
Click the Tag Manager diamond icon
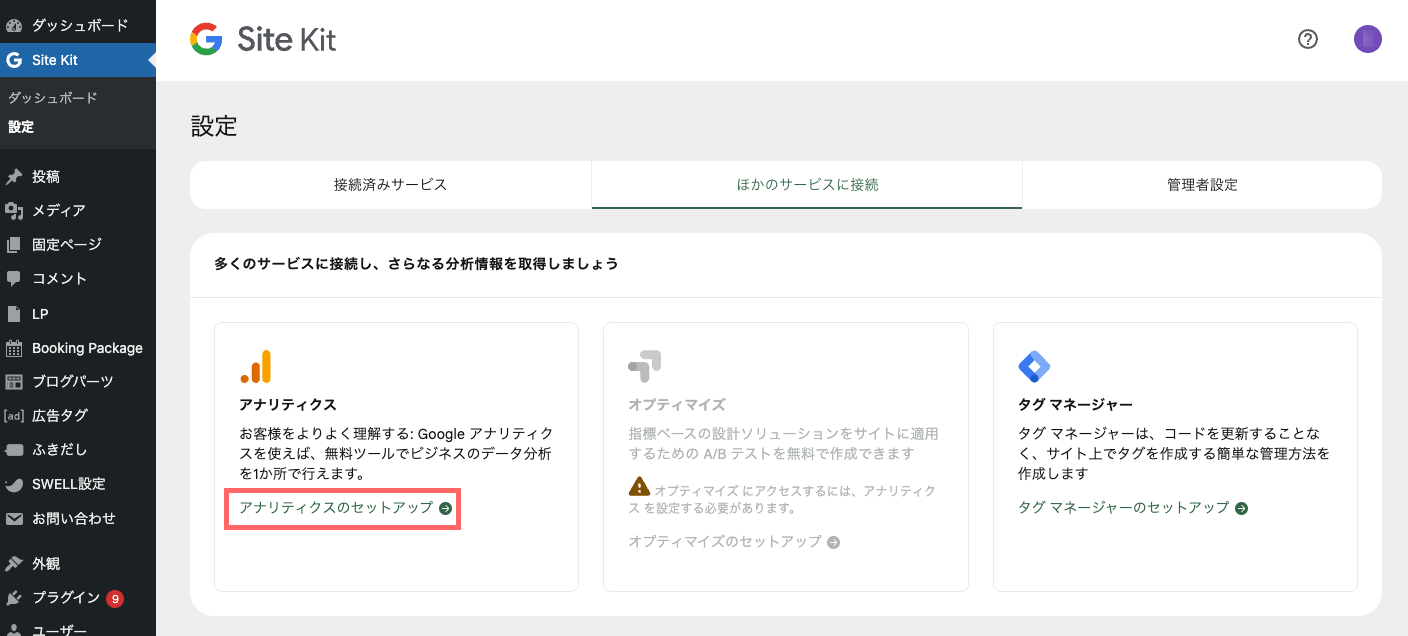pos(1033,367)
